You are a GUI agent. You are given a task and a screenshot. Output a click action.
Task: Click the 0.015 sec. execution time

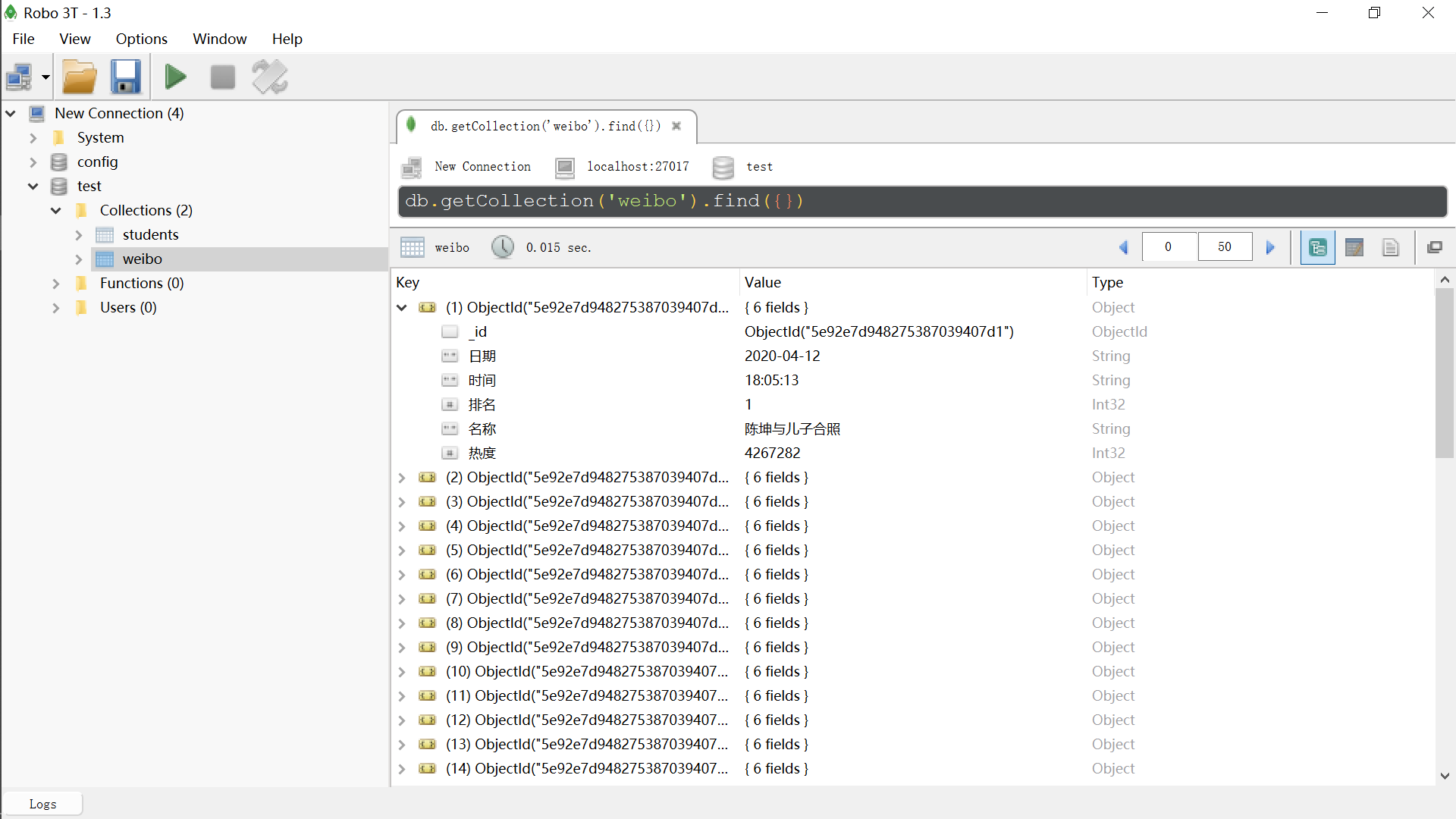tap(558, 248)
